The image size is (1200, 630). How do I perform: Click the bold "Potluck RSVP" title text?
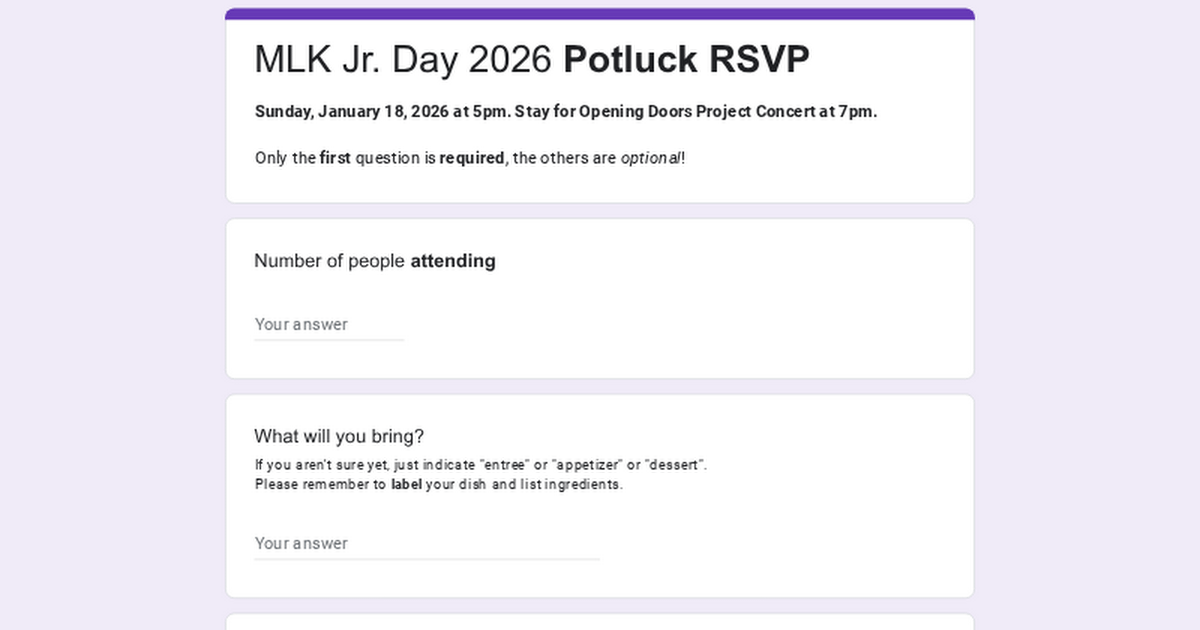click(686, 60)
